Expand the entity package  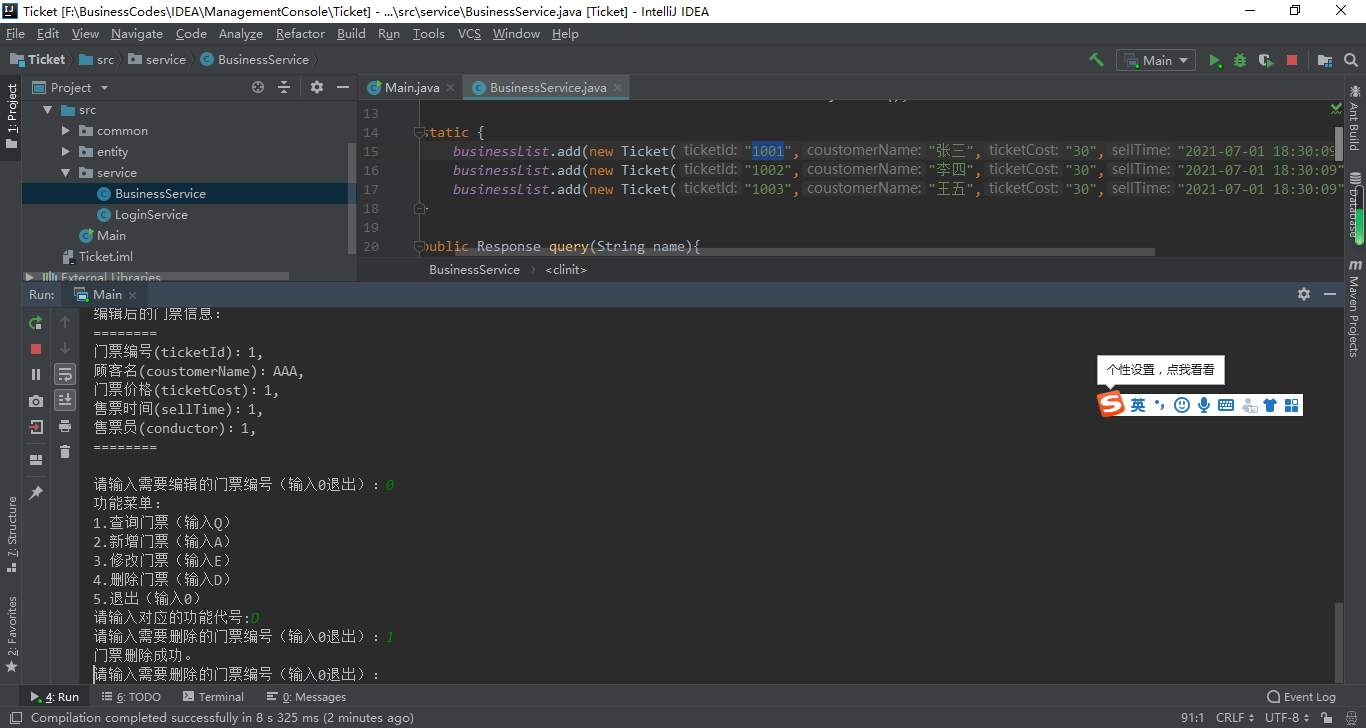pyautogui.click(x=66, y=152)
